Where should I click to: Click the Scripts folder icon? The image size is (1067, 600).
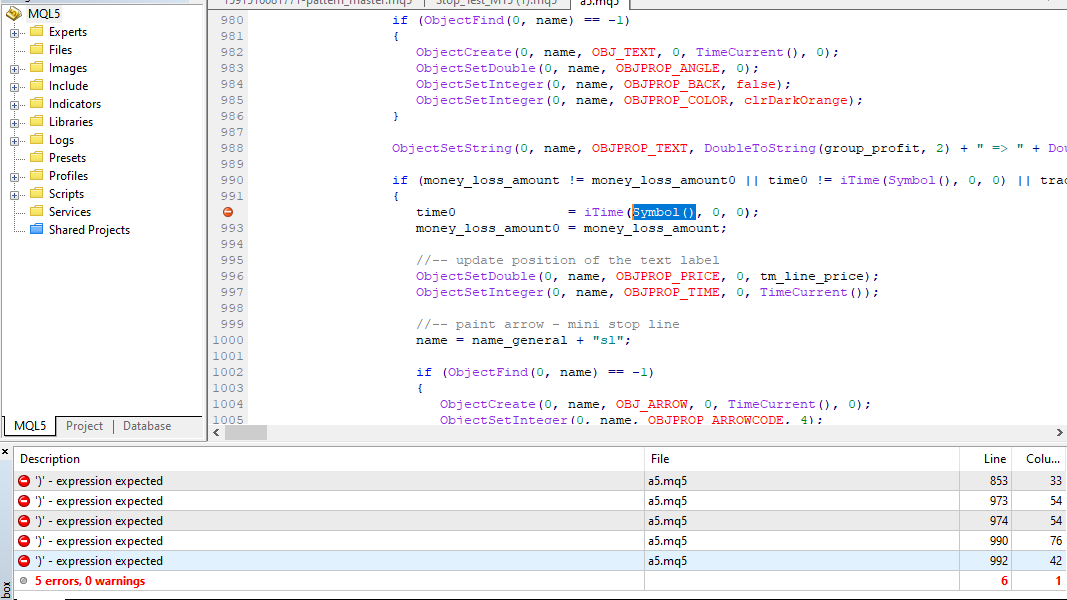pyautogui.click(x=37, y=193)
